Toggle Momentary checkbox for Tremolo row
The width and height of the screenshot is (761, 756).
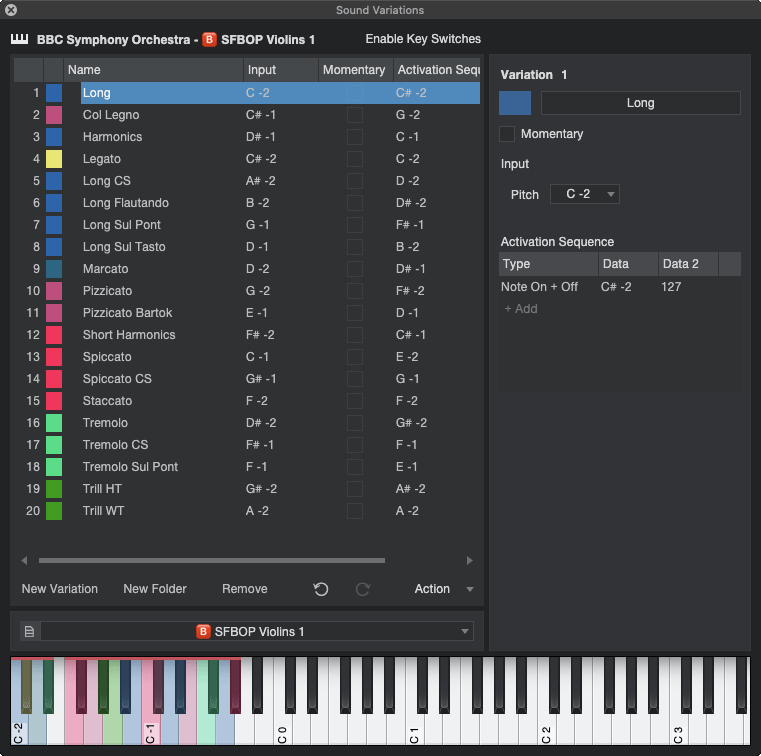coord(355,423)
